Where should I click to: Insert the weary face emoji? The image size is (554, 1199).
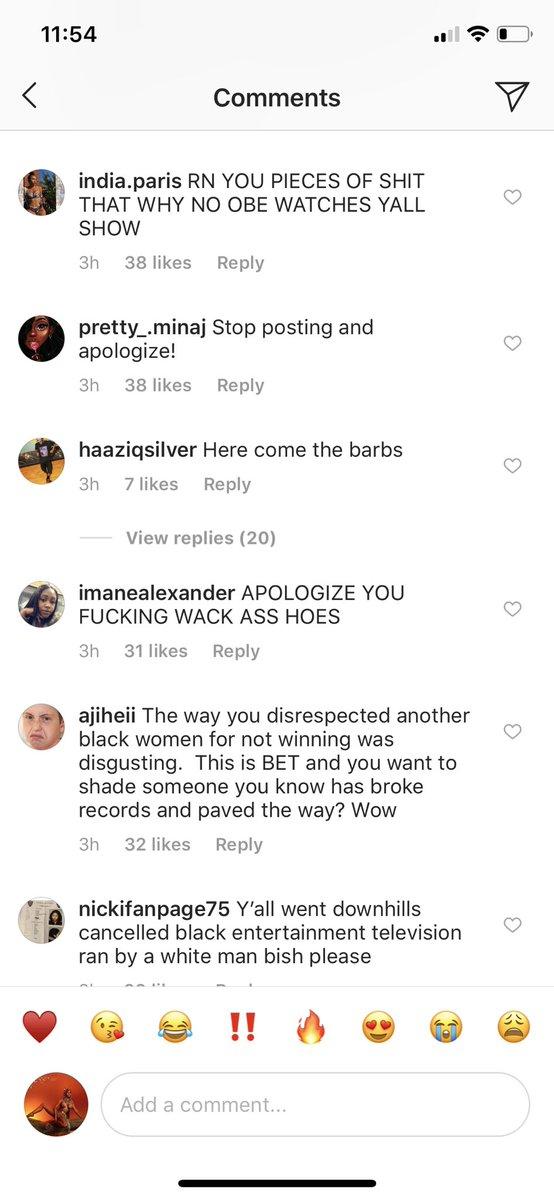point(513,1027)
